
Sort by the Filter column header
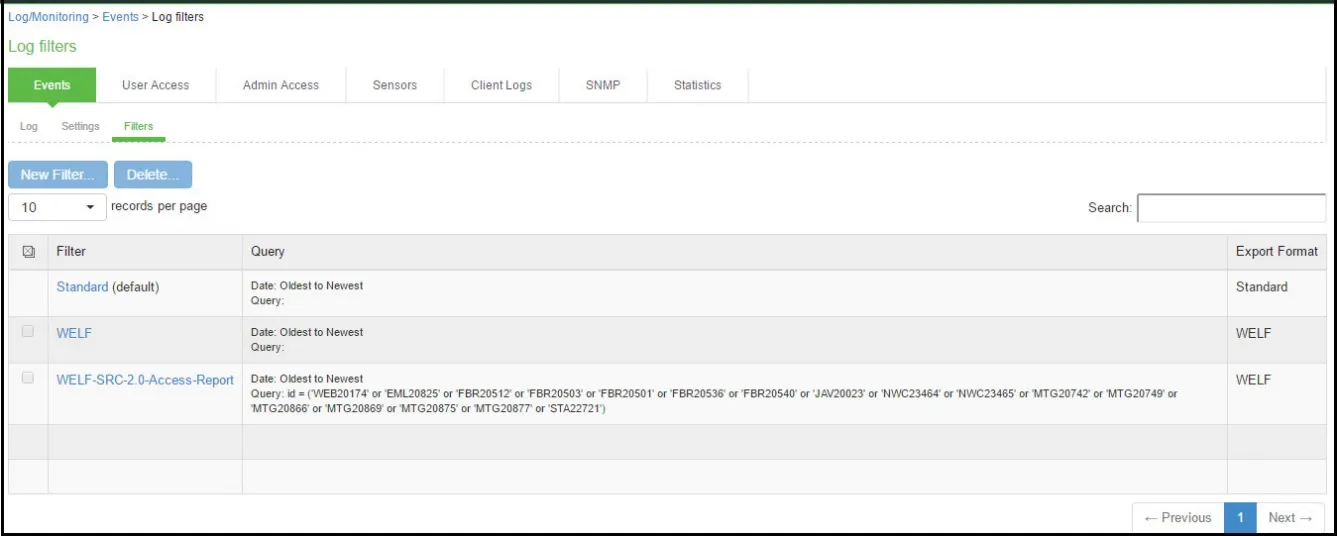(x=145, y=252)
